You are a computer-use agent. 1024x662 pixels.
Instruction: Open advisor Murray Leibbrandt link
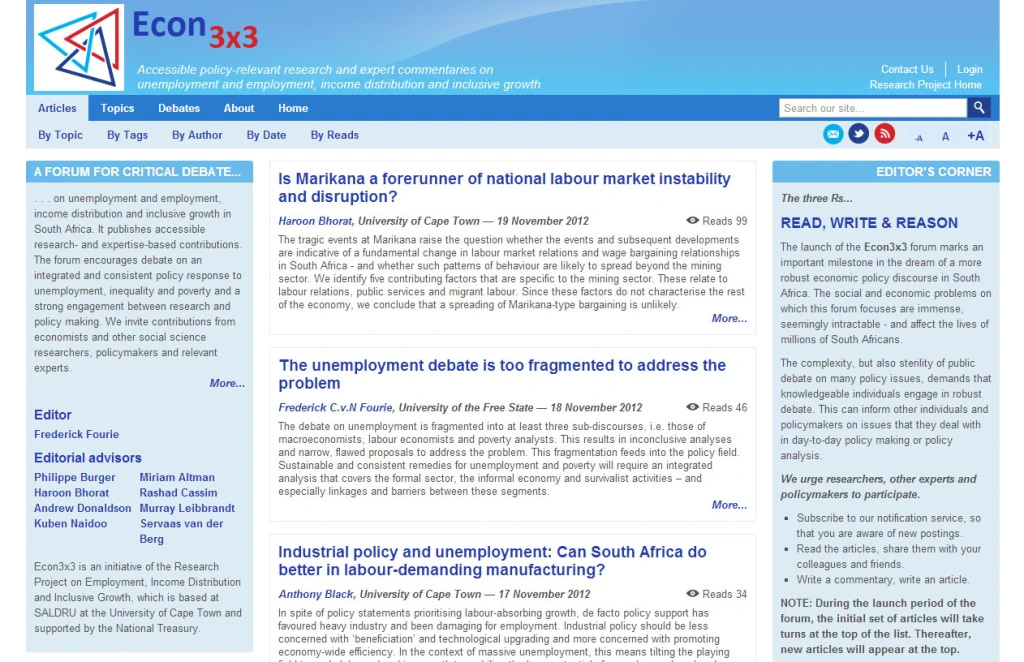[x=187, y=508]
